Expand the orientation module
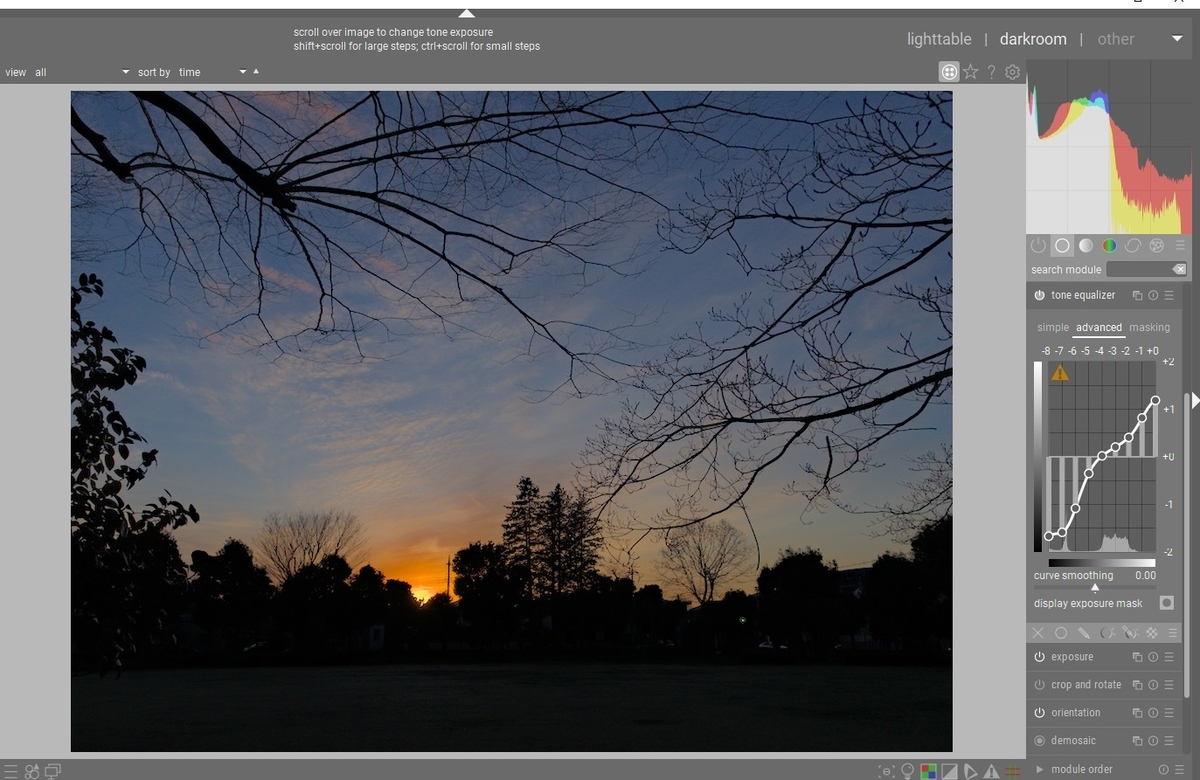1200x780 pixels. (x=1076, y=713)
